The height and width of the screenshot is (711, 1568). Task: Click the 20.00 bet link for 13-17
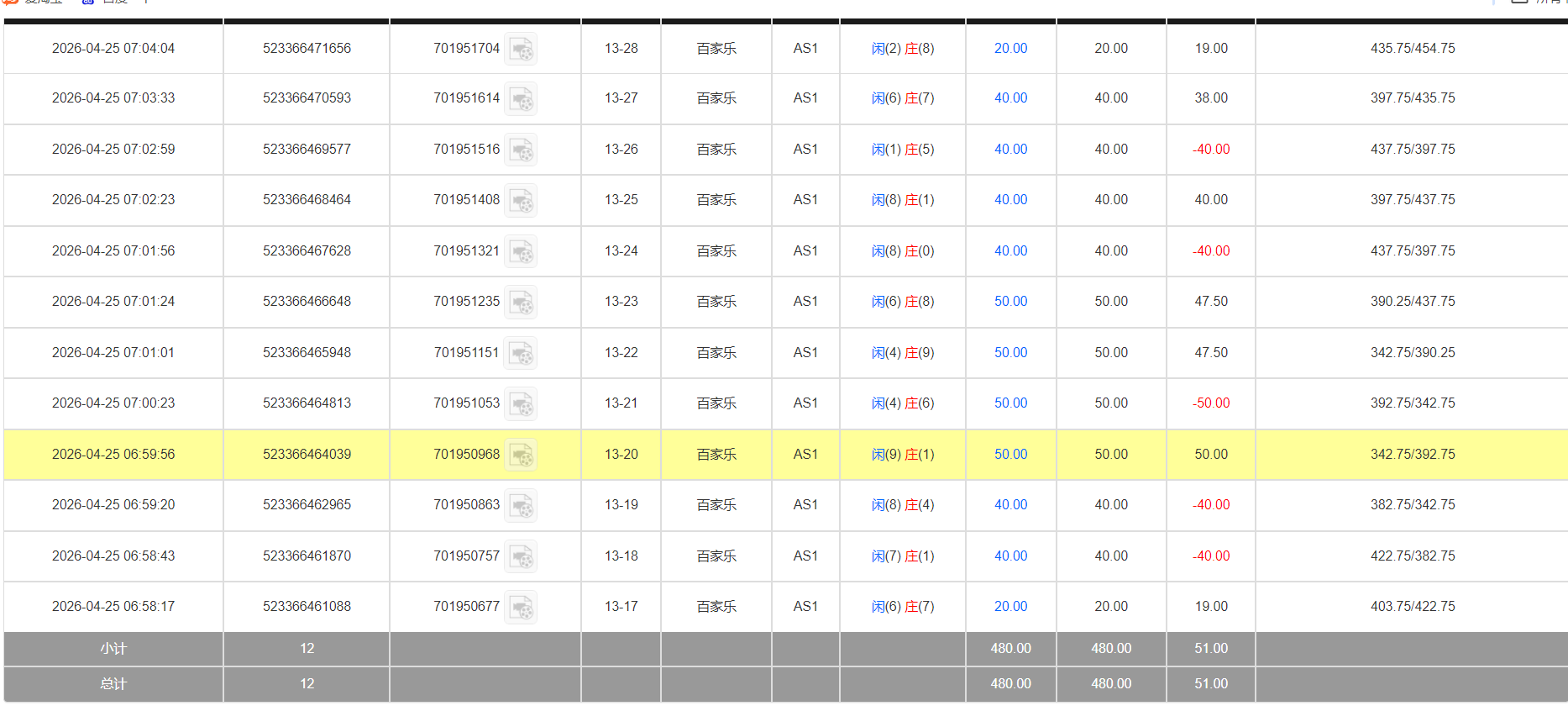[x=1010, y=607]
